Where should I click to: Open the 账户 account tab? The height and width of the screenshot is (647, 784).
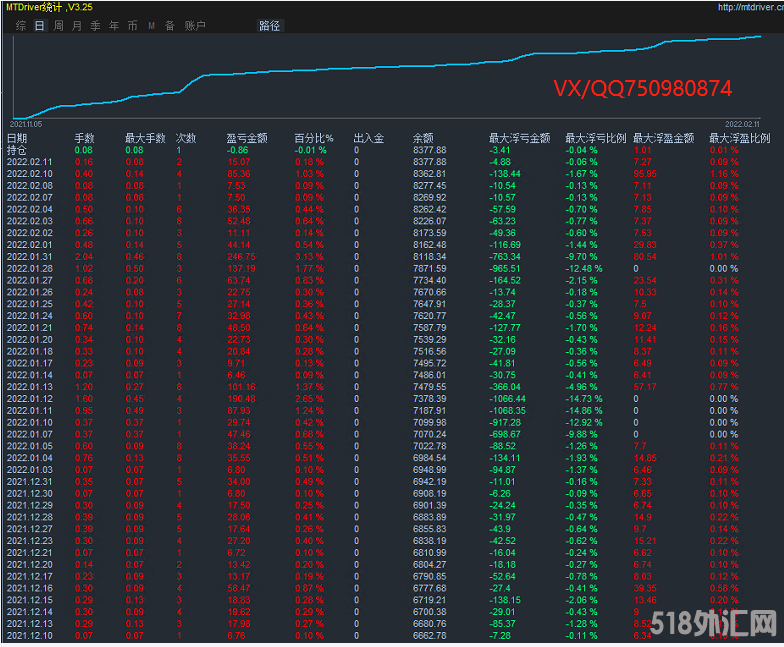pyautogui.click(x=195, y=26)
